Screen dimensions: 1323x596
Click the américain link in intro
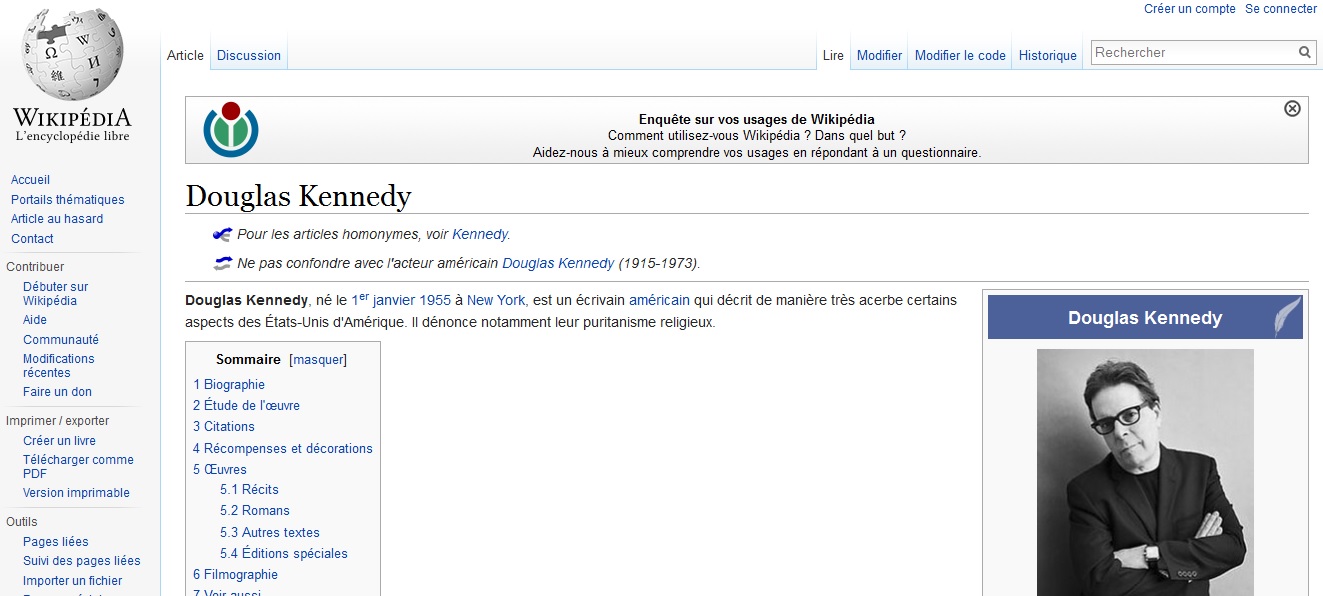click(659, 300)
